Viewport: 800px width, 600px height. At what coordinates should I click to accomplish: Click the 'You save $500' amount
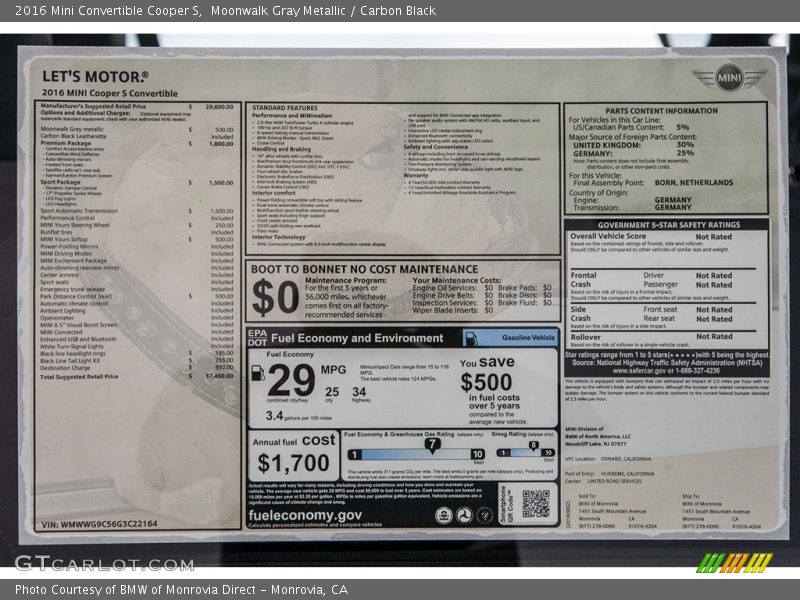486,382
